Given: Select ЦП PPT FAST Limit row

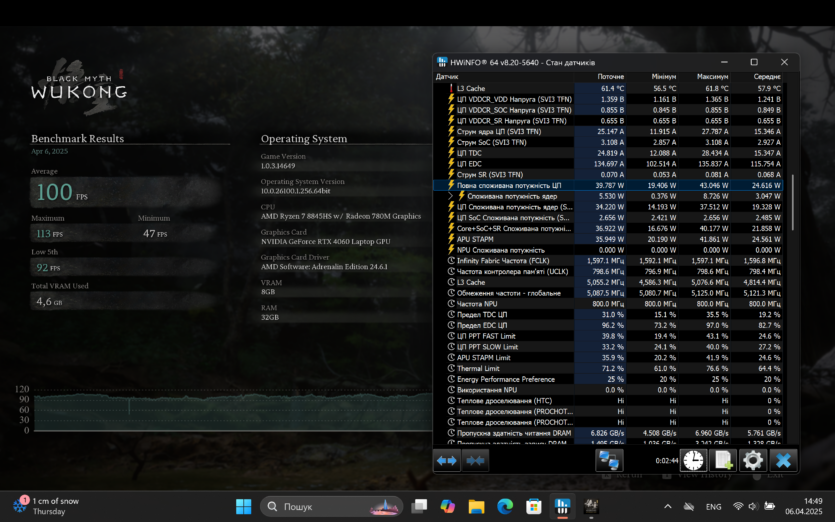Looking at the screenshot, I should [608, 336].
